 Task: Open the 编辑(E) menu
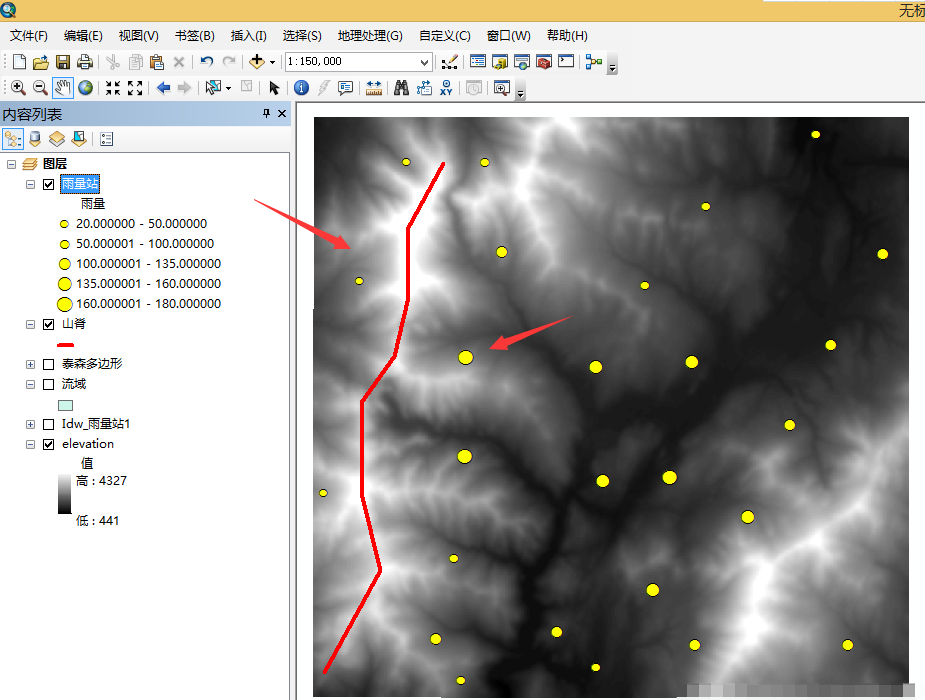pos(83,36)
